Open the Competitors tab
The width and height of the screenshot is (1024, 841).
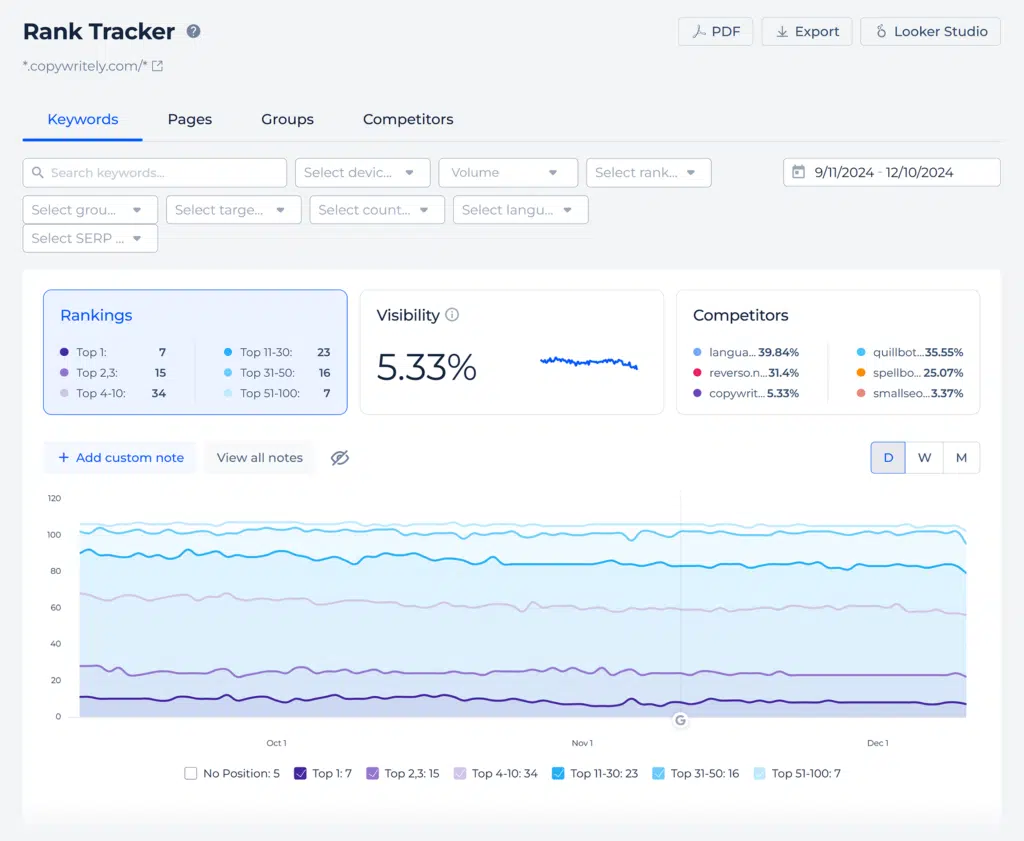tap(408, 119)
